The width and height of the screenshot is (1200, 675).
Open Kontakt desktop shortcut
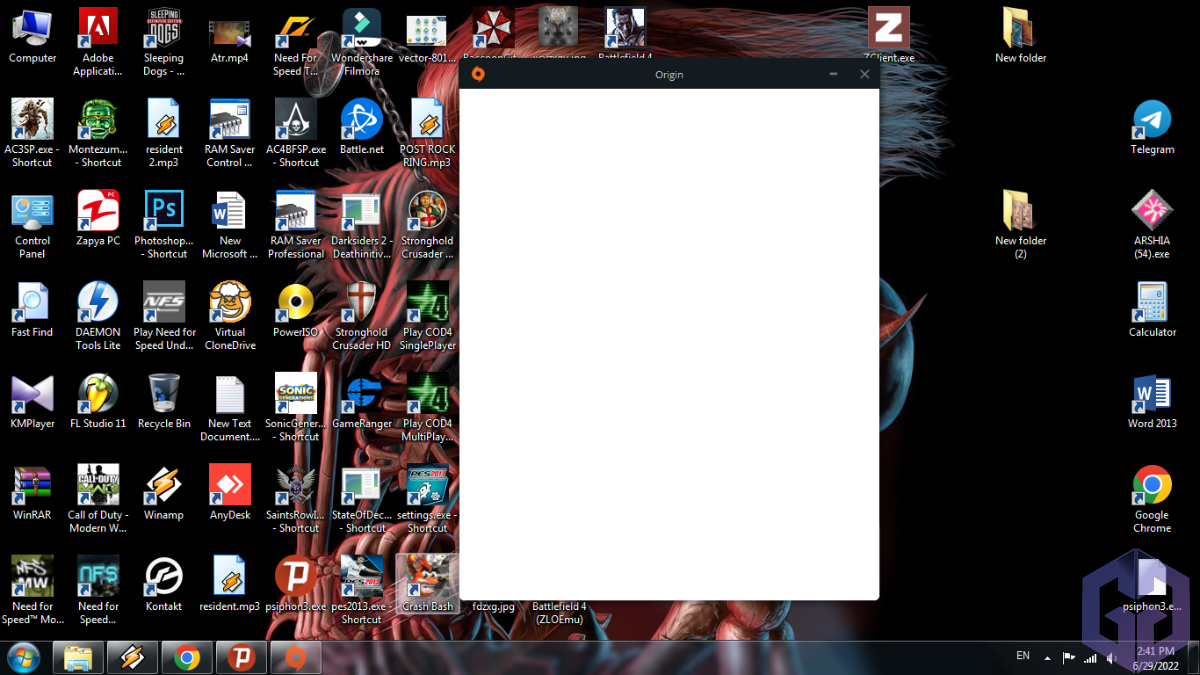click(164, 582)
